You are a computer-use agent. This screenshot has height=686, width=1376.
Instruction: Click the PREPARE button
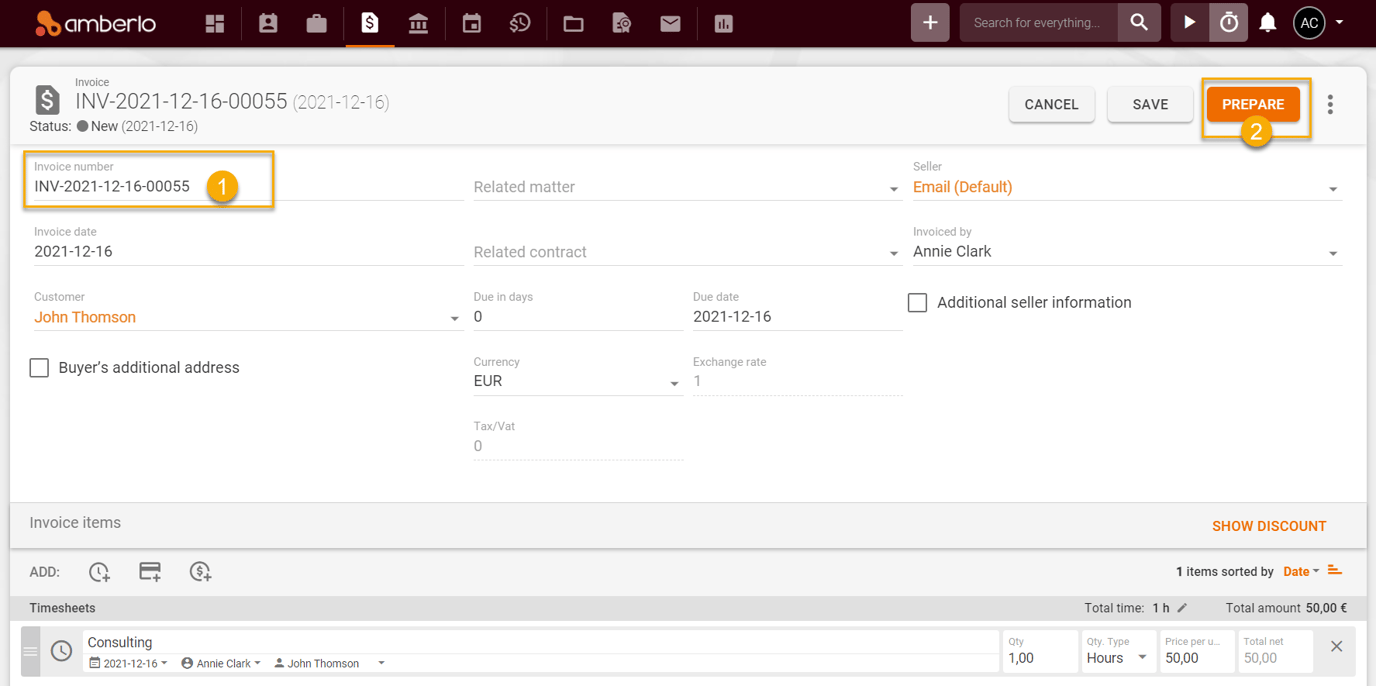tap(1254, 104)
